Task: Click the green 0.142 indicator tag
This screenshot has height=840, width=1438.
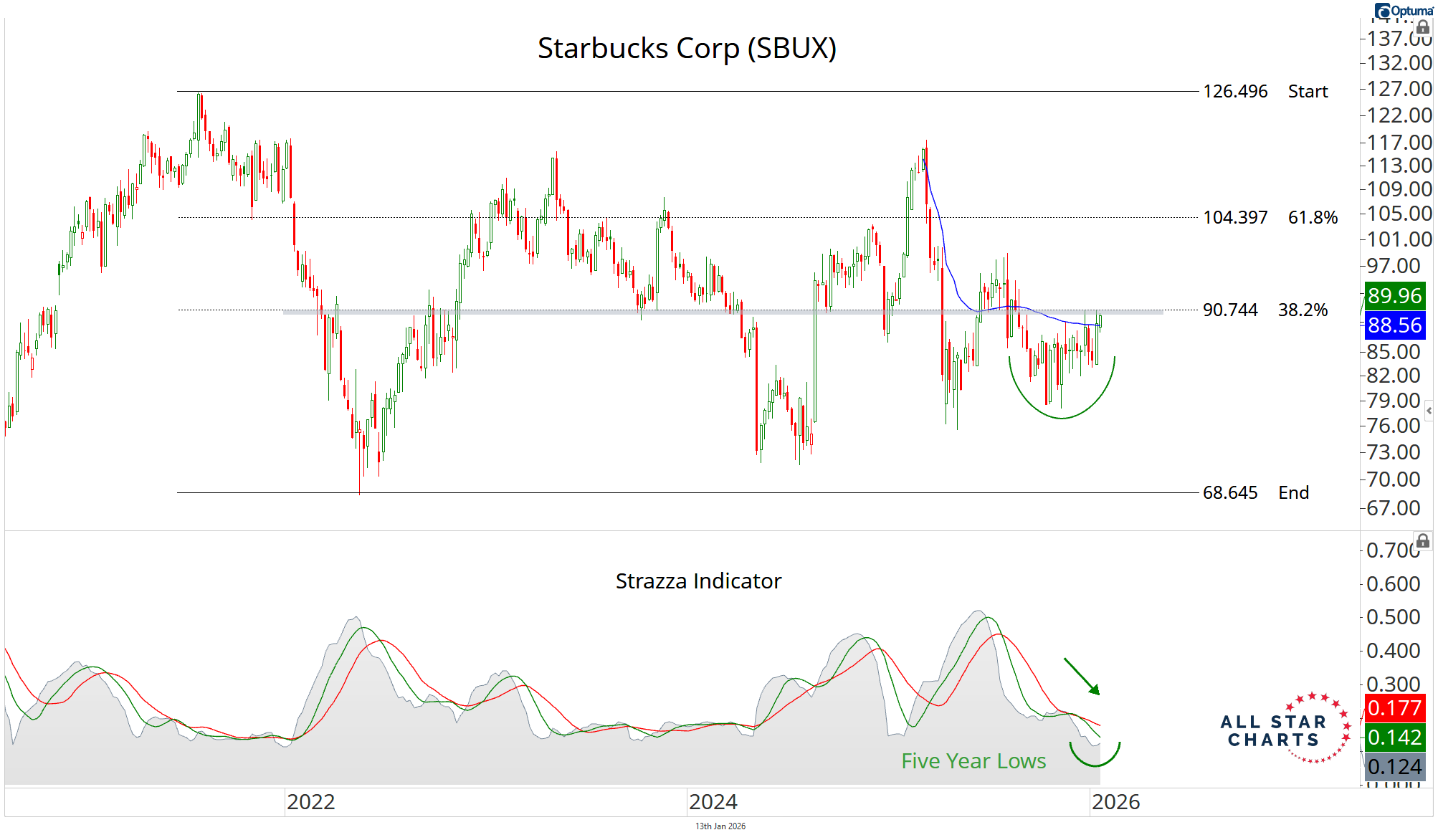Action: click(1394, 737)
